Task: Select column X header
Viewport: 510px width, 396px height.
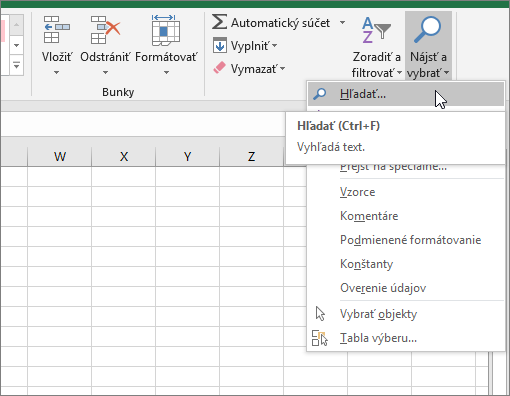Action: point(124,156)
